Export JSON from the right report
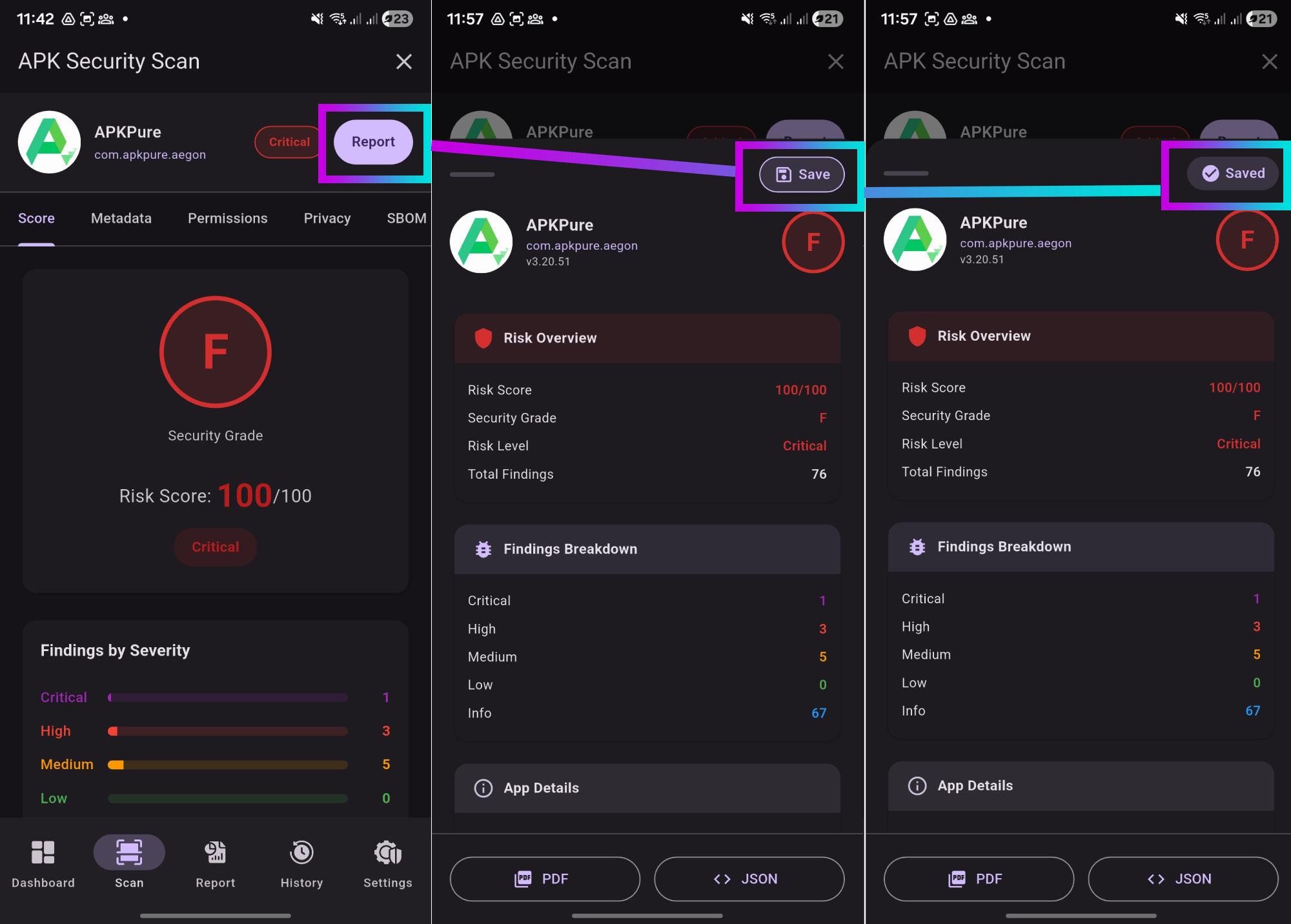 (x=1183, y=879)
